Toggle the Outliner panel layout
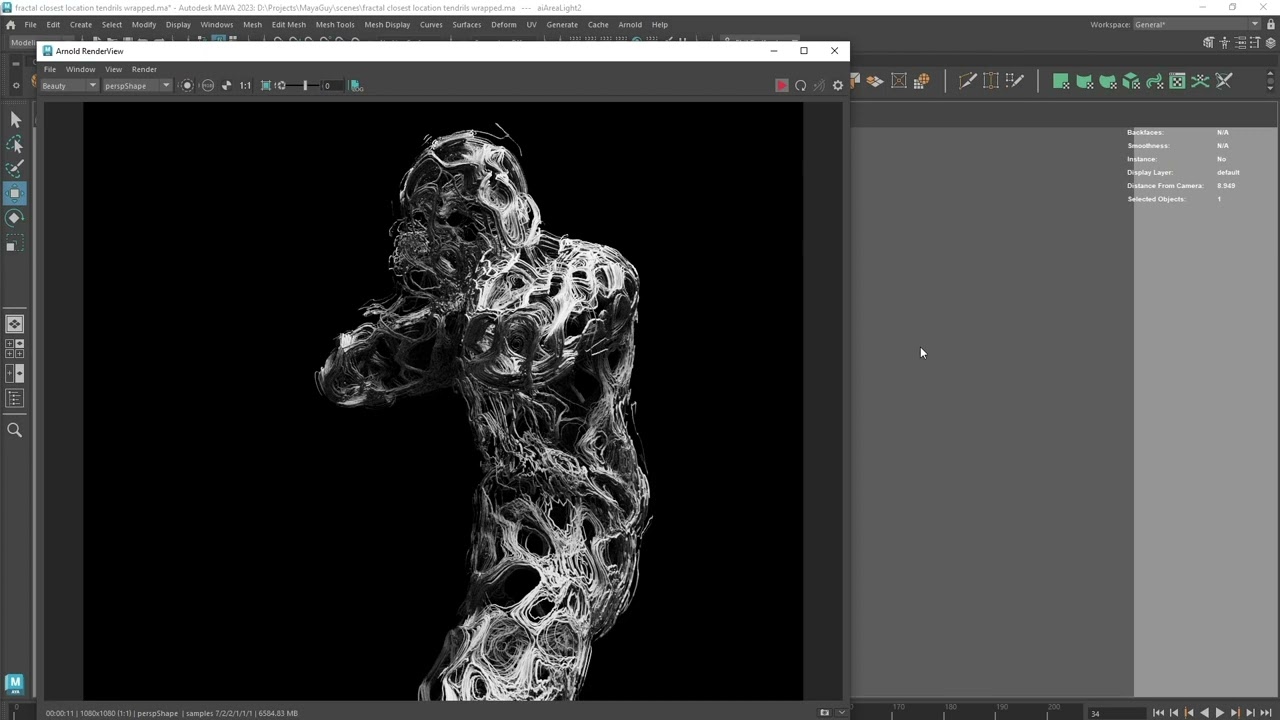This screenshot has width=1280, height=720. (x=15, y=398)
